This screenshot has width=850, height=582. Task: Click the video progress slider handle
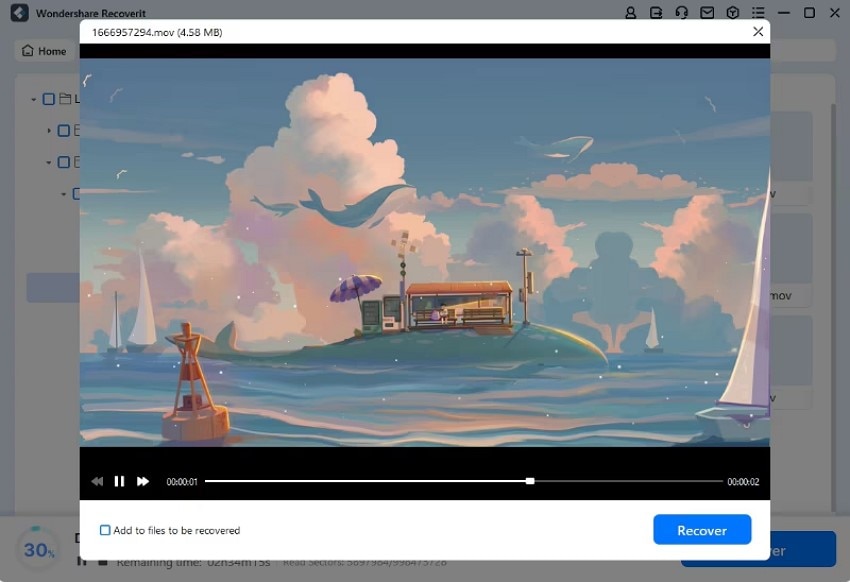coord(530,481)
